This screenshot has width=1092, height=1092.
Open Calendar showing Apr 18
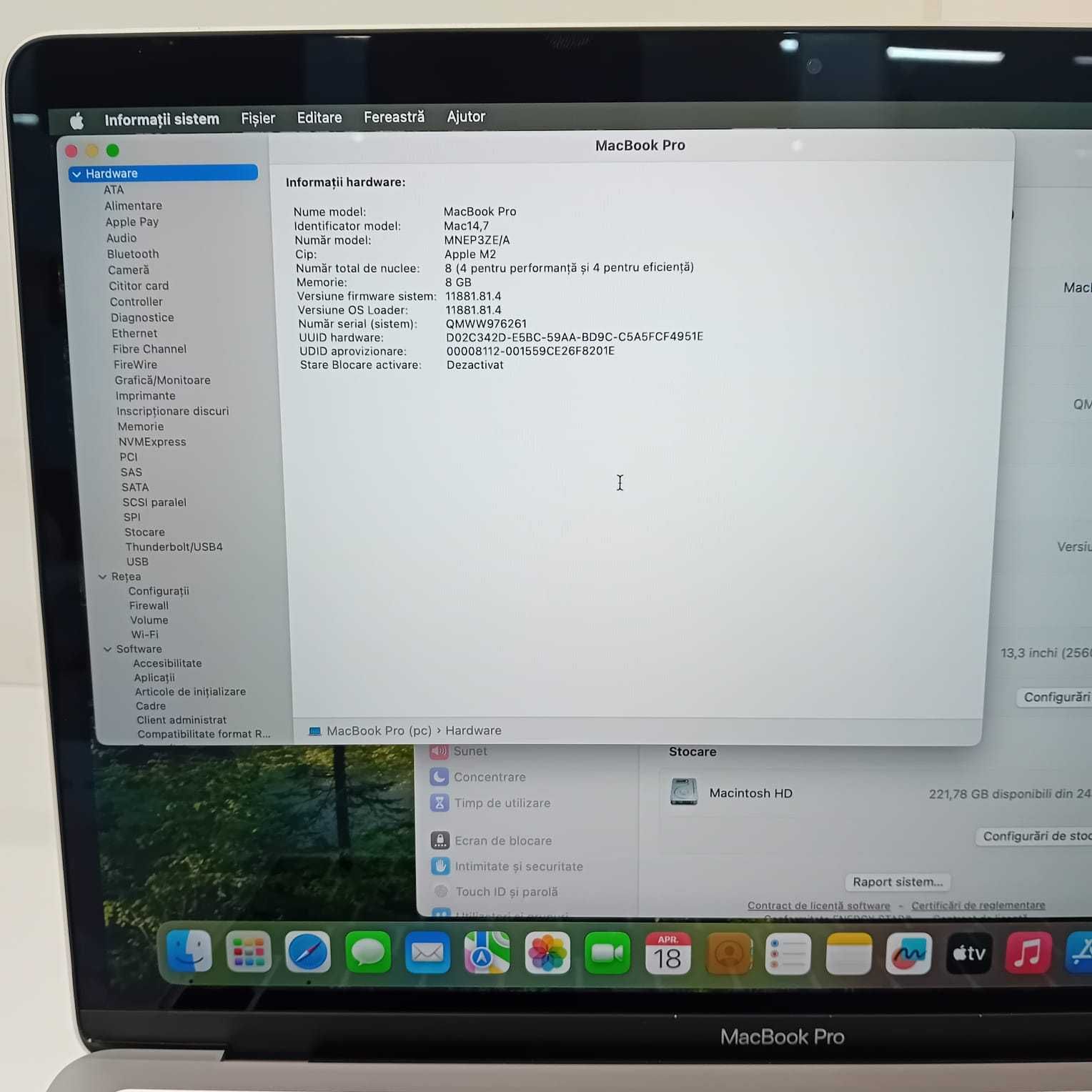667,953
